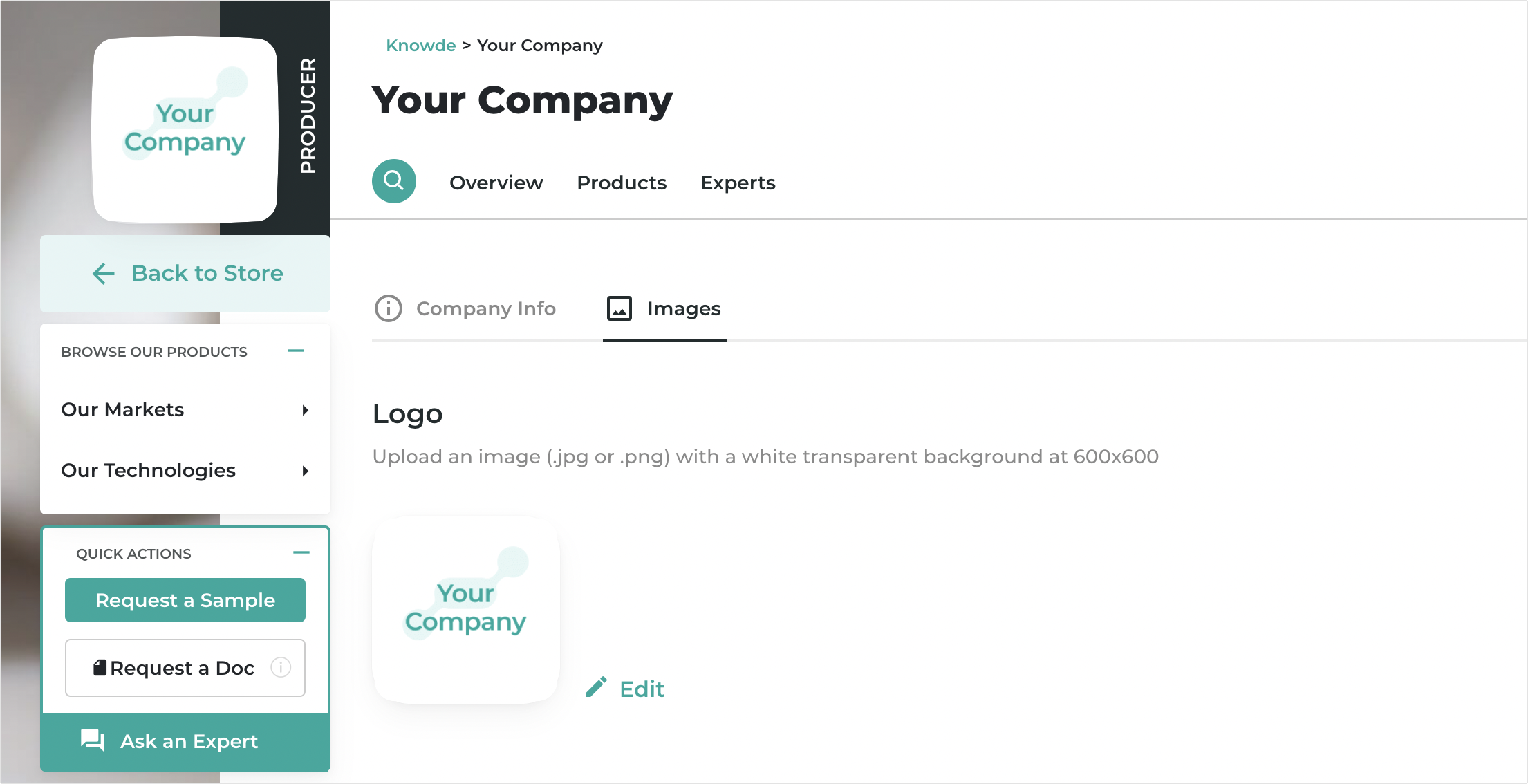Click the Request a Sample button
This screenshot has width=1528, height=784.
coord(185,600)
